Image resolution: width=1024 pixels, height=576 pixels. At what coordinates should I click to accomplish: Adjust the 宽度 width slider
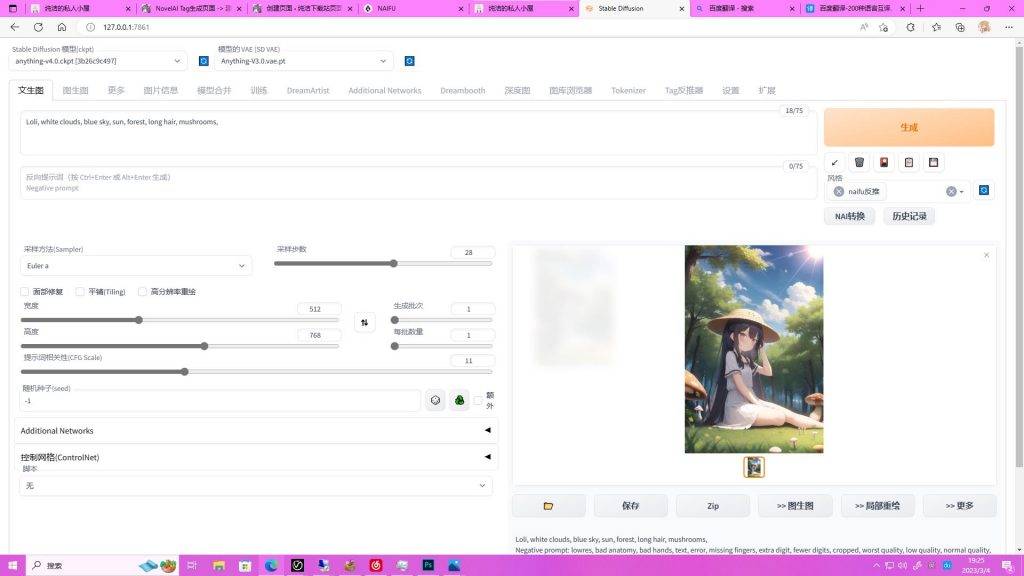[180, 320]
